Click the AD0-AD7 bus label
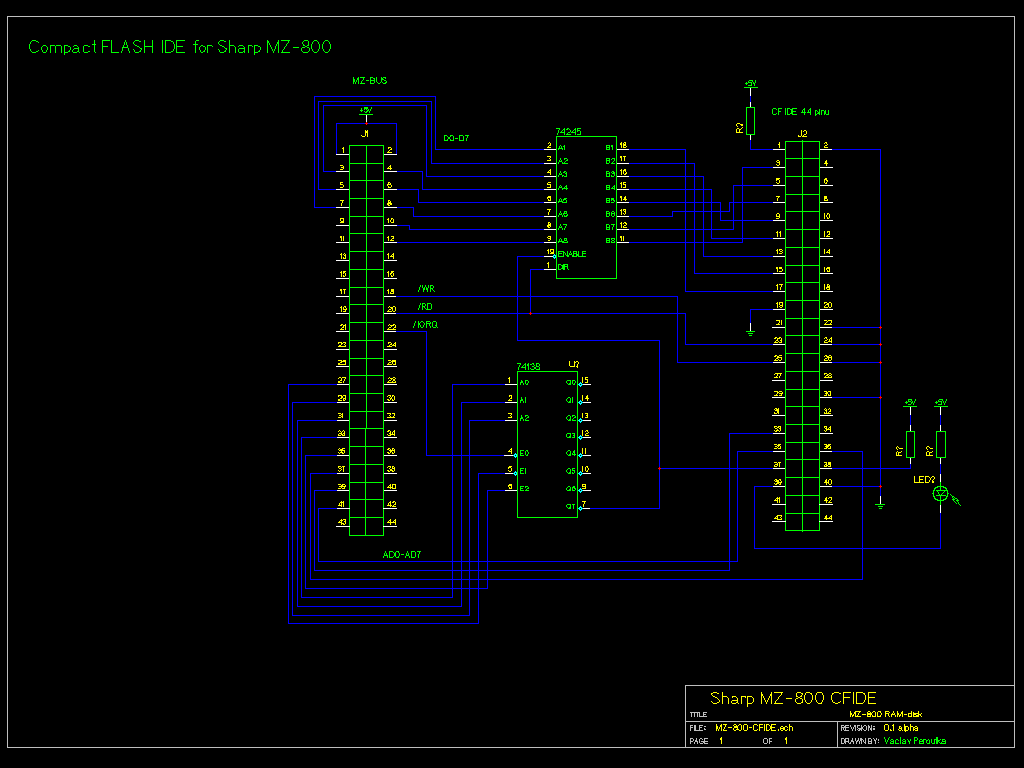This screenshot has height=768, width=1024. click(402, 554)
